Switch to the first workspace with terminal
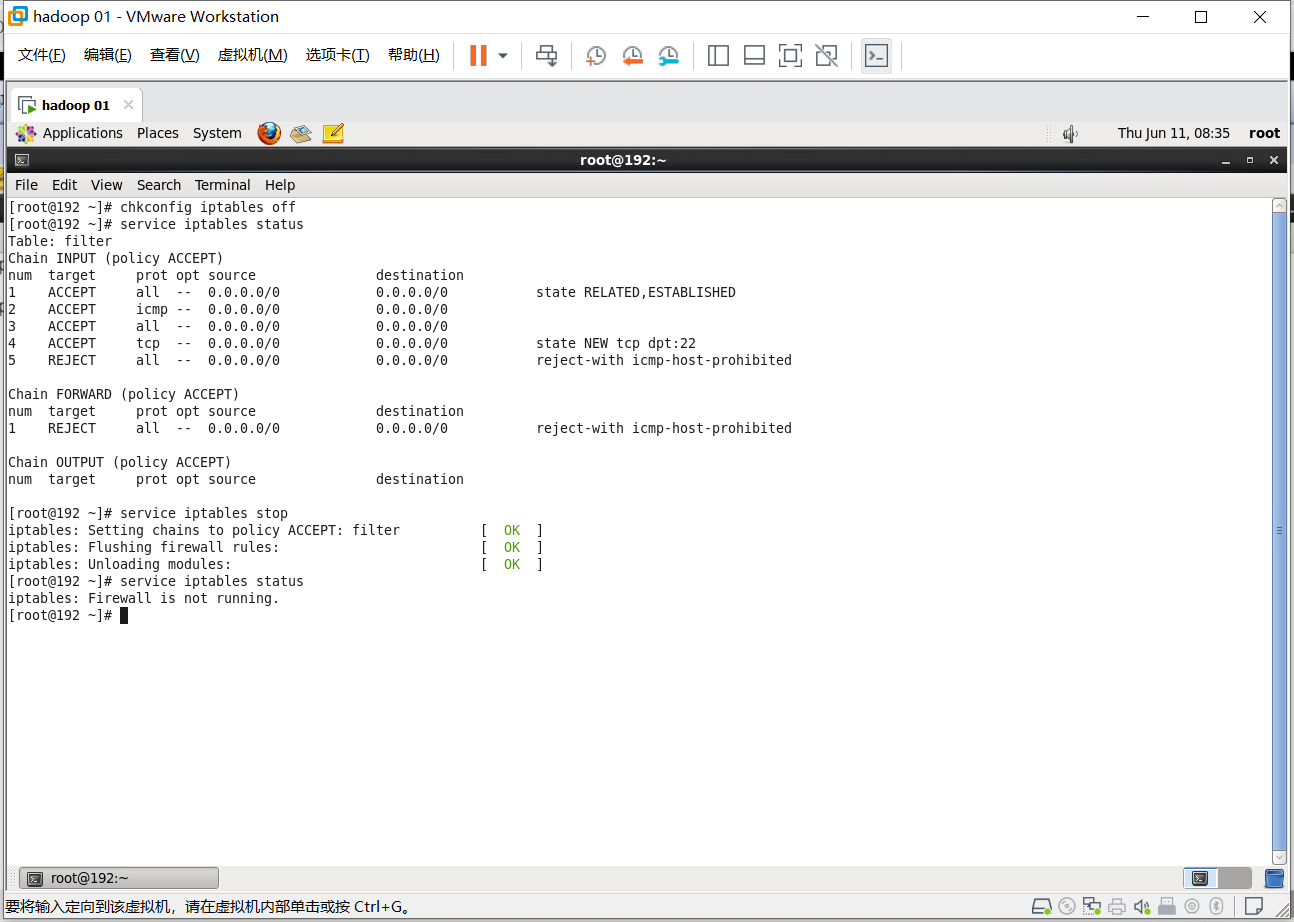 coord(1200,878)
